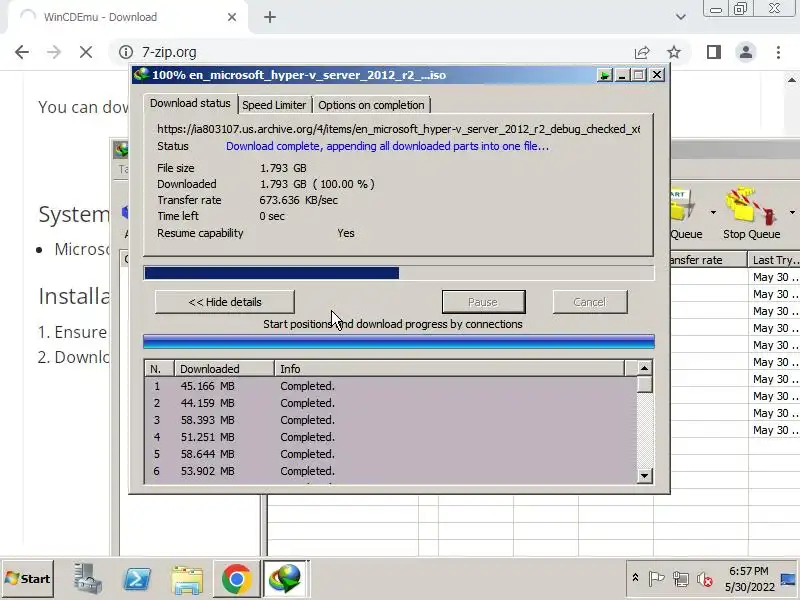Click the scroll up arrow in connections list
Screen dimensions: 800x600
[644, 368]
